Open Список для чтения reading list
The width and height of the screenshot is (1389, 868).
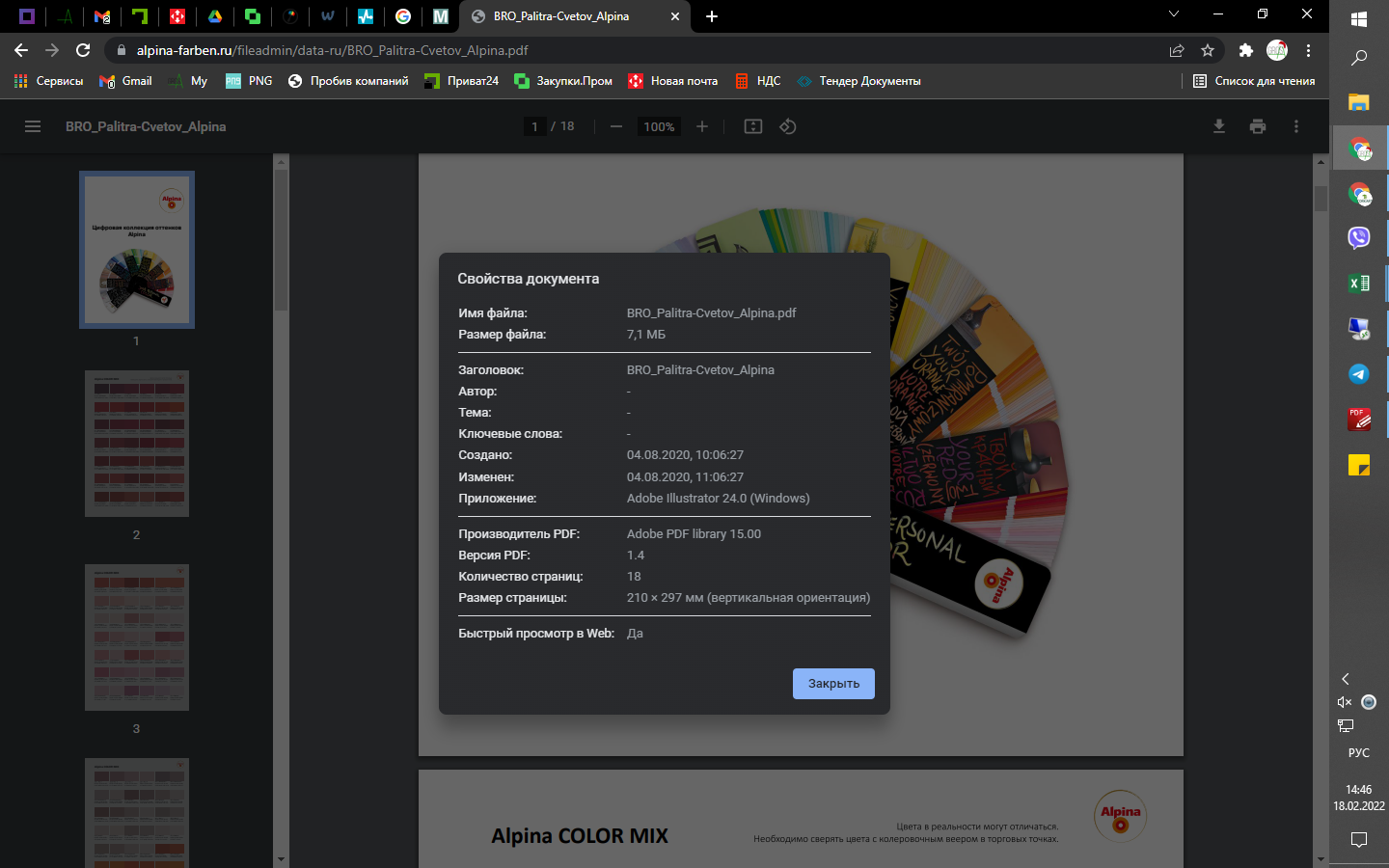click(x=1254, y=81)
